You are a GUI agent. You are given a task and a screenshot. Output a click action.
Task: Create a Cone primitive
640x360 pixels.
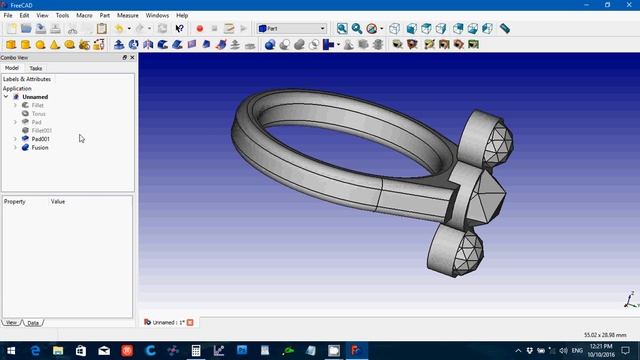click(55, 44)
